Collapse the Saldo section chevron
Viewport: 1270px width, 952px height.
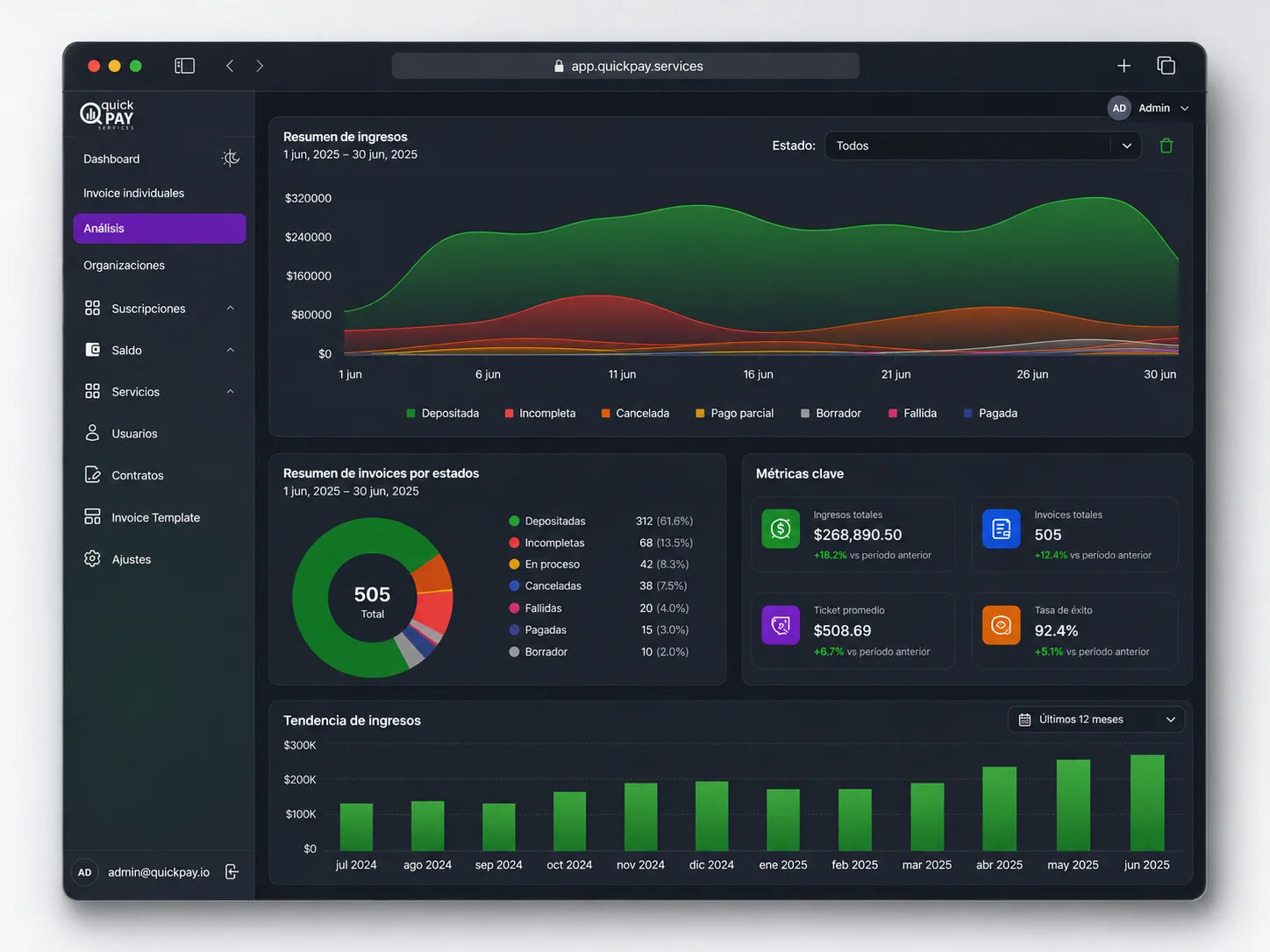tap(231, 350)
